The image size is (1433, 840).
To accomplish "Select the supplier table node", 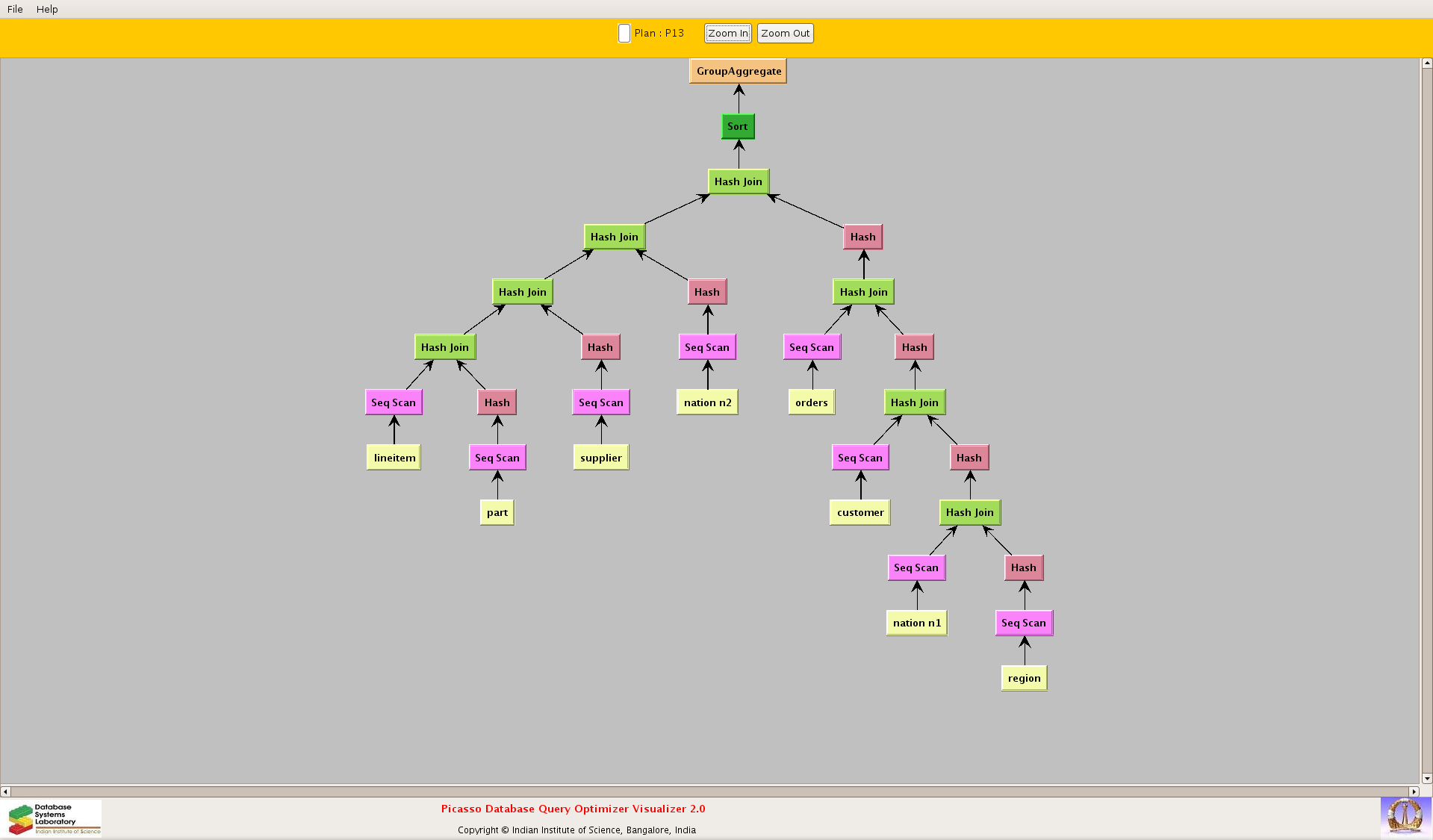I will [x=601, y=458].
